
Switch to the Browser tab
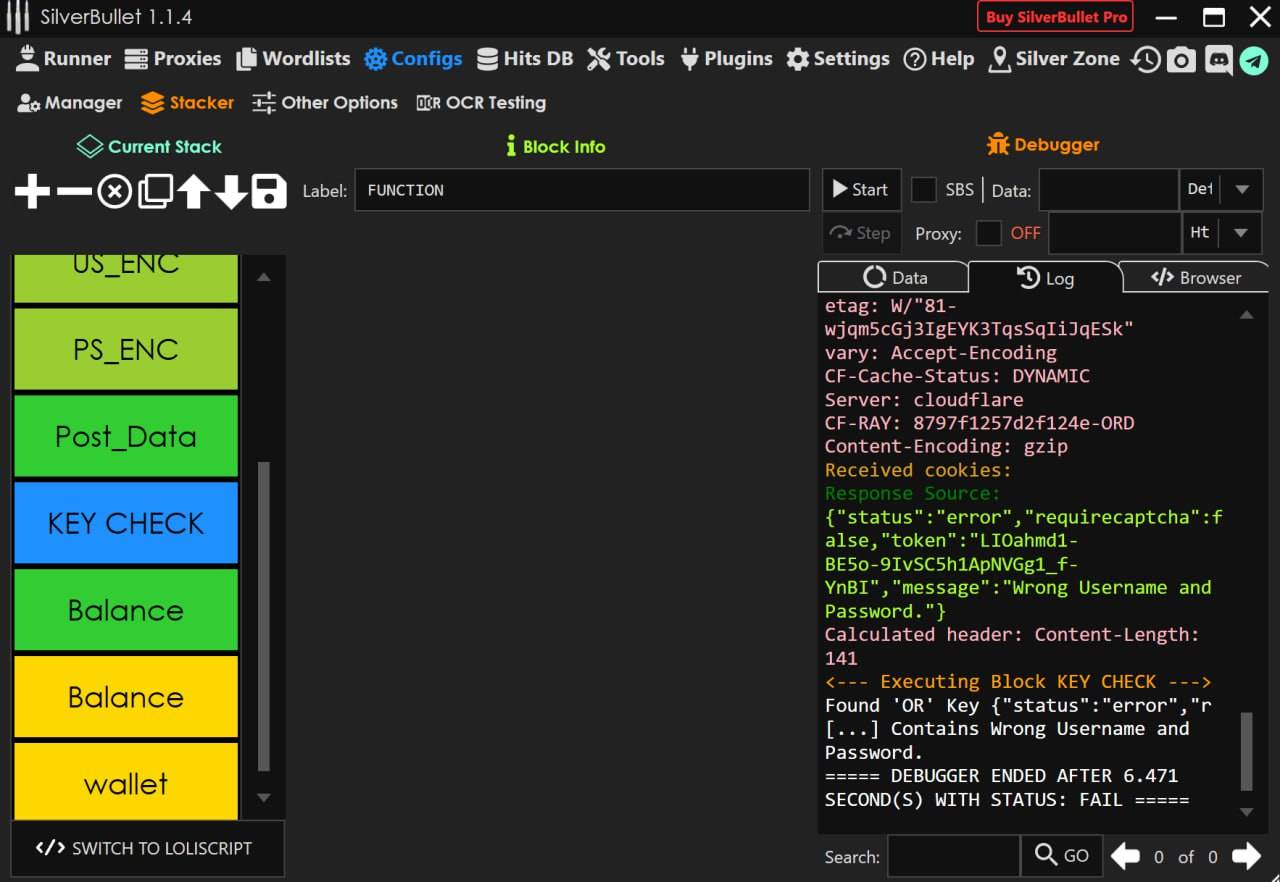(x=1195, y=278)
